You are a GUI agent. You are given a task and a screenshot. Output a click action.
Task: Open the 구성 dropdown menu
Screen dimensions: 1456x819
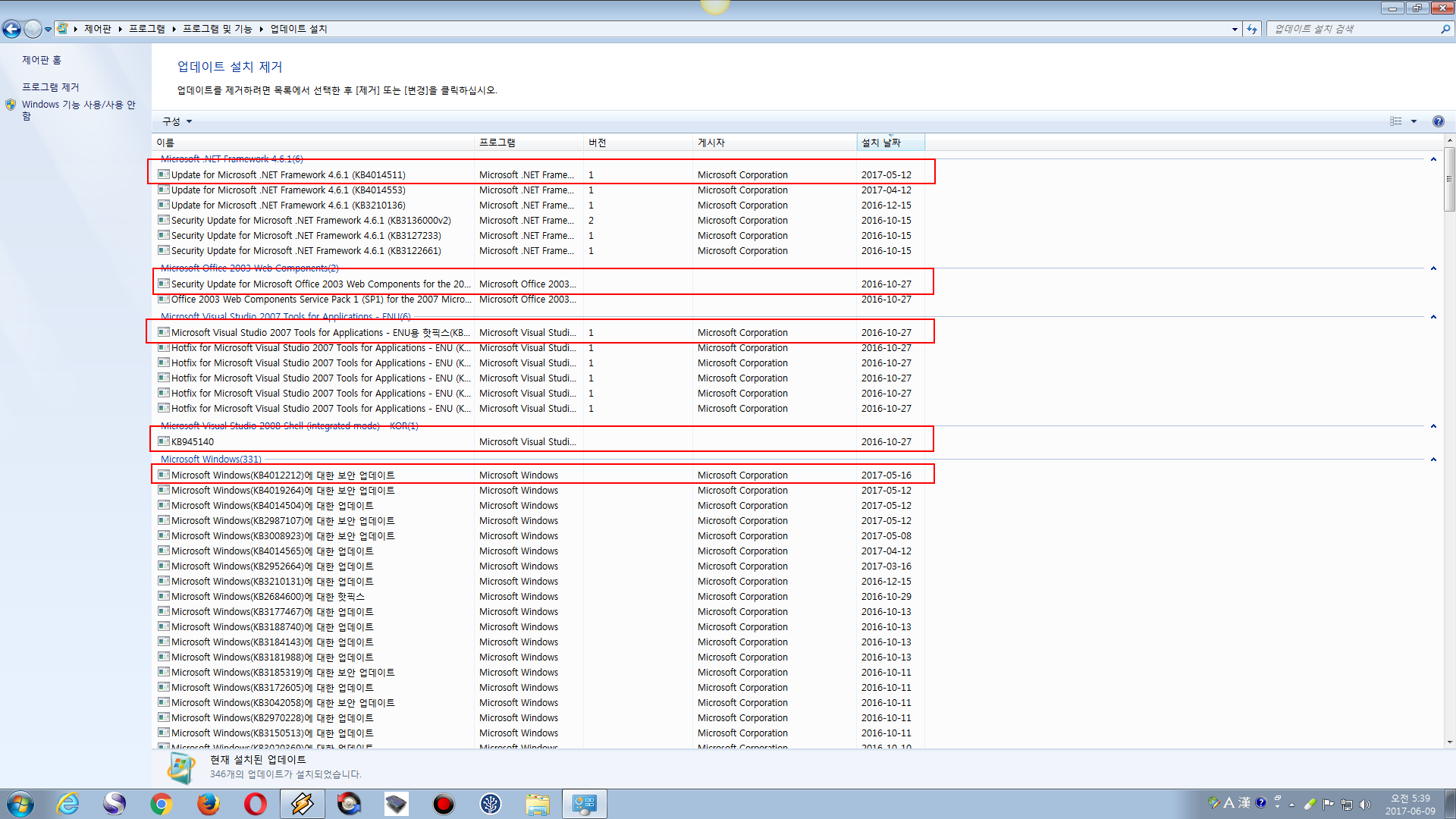tap(177, 121)
